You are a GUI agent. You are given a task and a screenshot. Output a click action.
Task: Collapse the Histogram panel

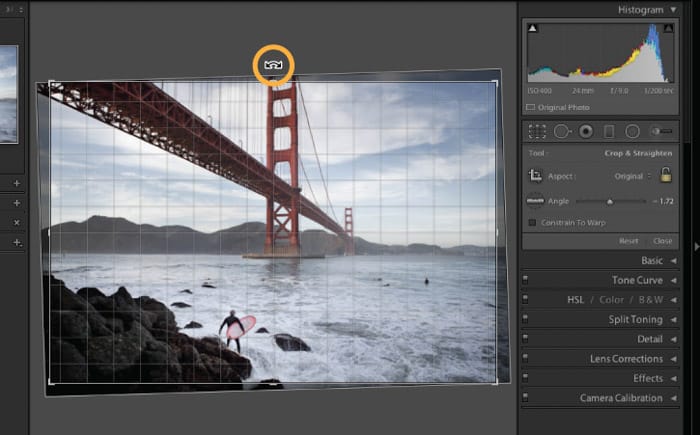click(671, 9)
